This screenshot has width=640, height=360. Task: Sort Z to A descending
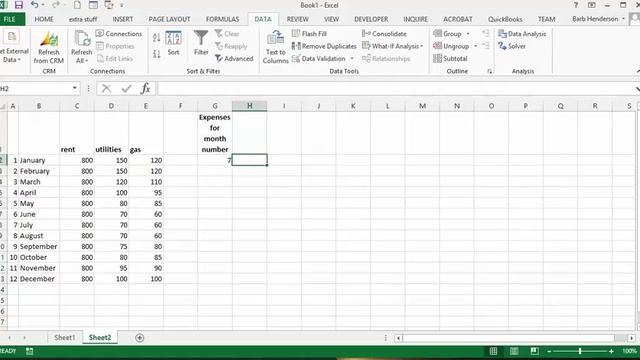tap(156, 53)
